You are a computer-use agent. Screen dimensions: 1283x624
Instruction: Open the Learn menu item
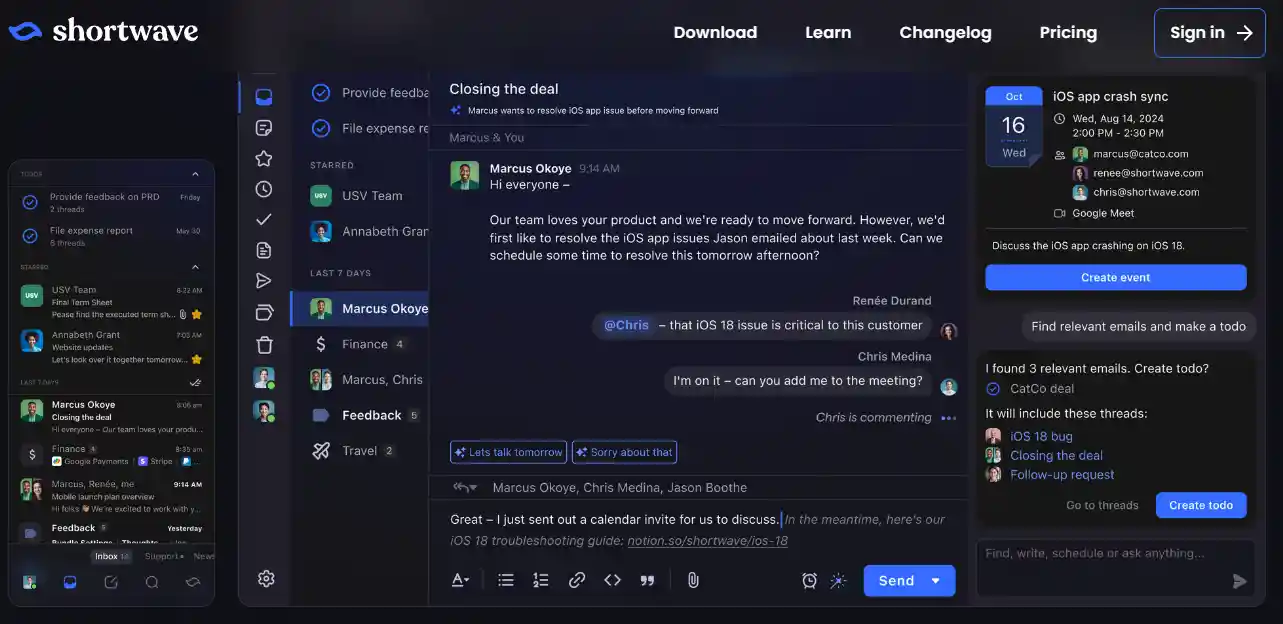(828, 32)
